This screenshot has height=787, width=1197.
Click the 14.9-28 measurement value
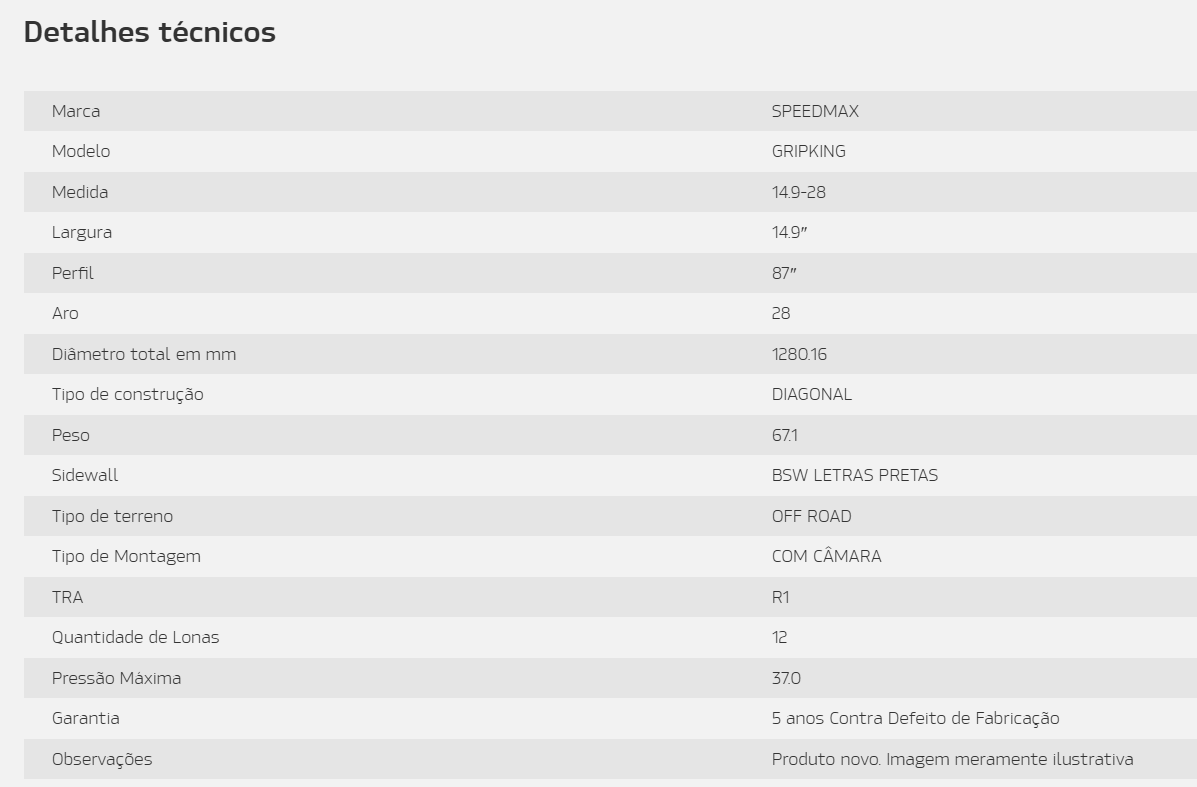pos(799,192)
